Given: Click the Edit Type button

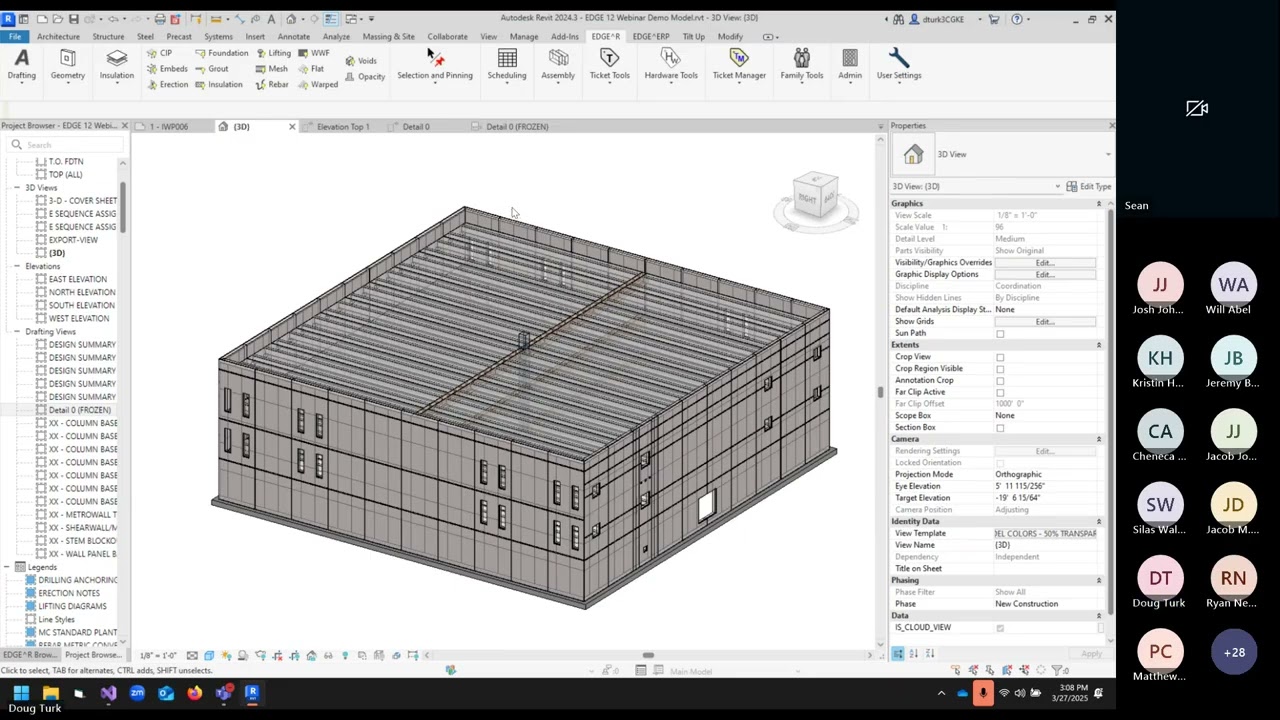Looking at the screenshot, I should pyautogui.click(x=1088, y=187).
